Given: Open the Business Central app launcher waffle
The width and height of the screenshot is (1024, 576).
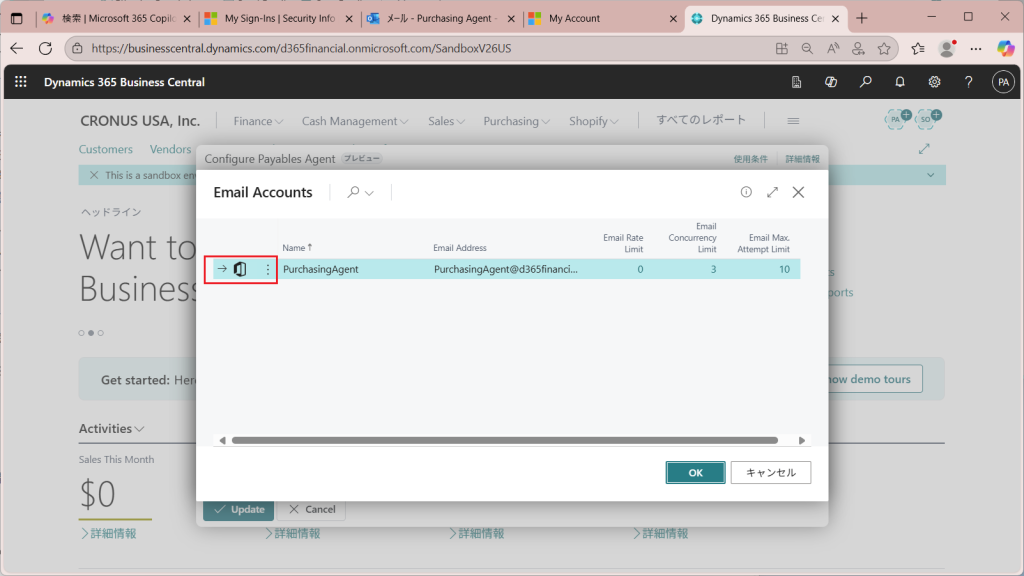Looking at the screenshot, I should [21, 82].
